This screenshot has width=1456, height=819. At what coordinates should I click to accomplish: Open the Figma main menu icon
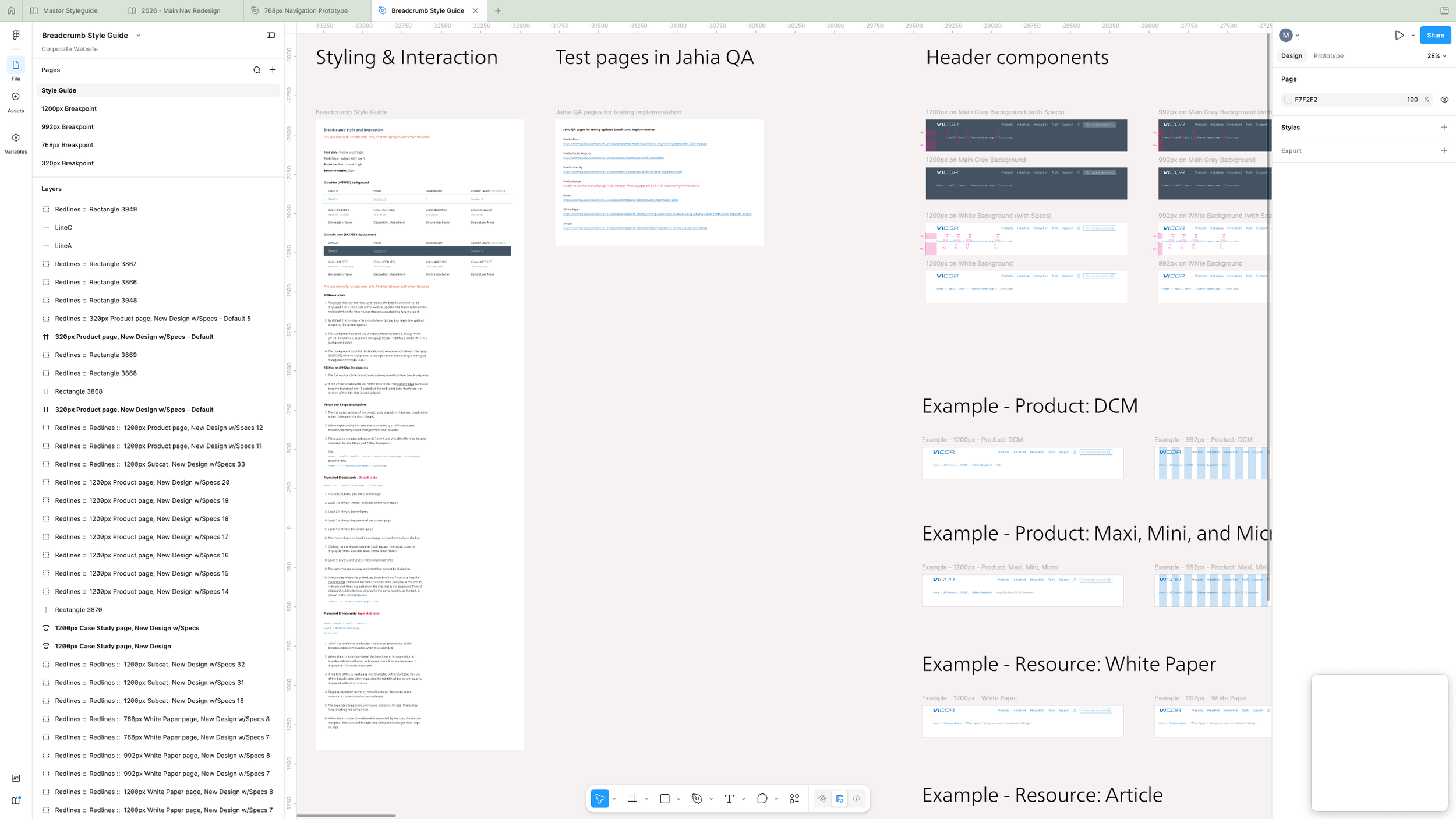(x=16, y=35)
